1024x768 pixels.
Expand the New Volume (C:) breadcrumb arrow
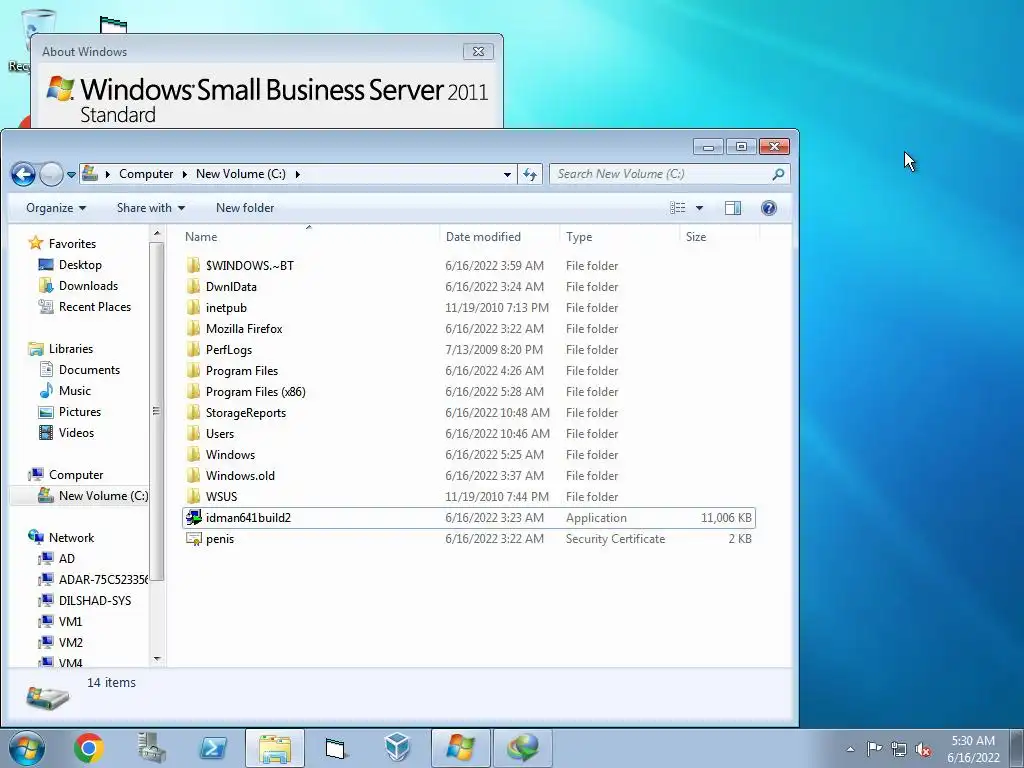(x=297, y=174)
